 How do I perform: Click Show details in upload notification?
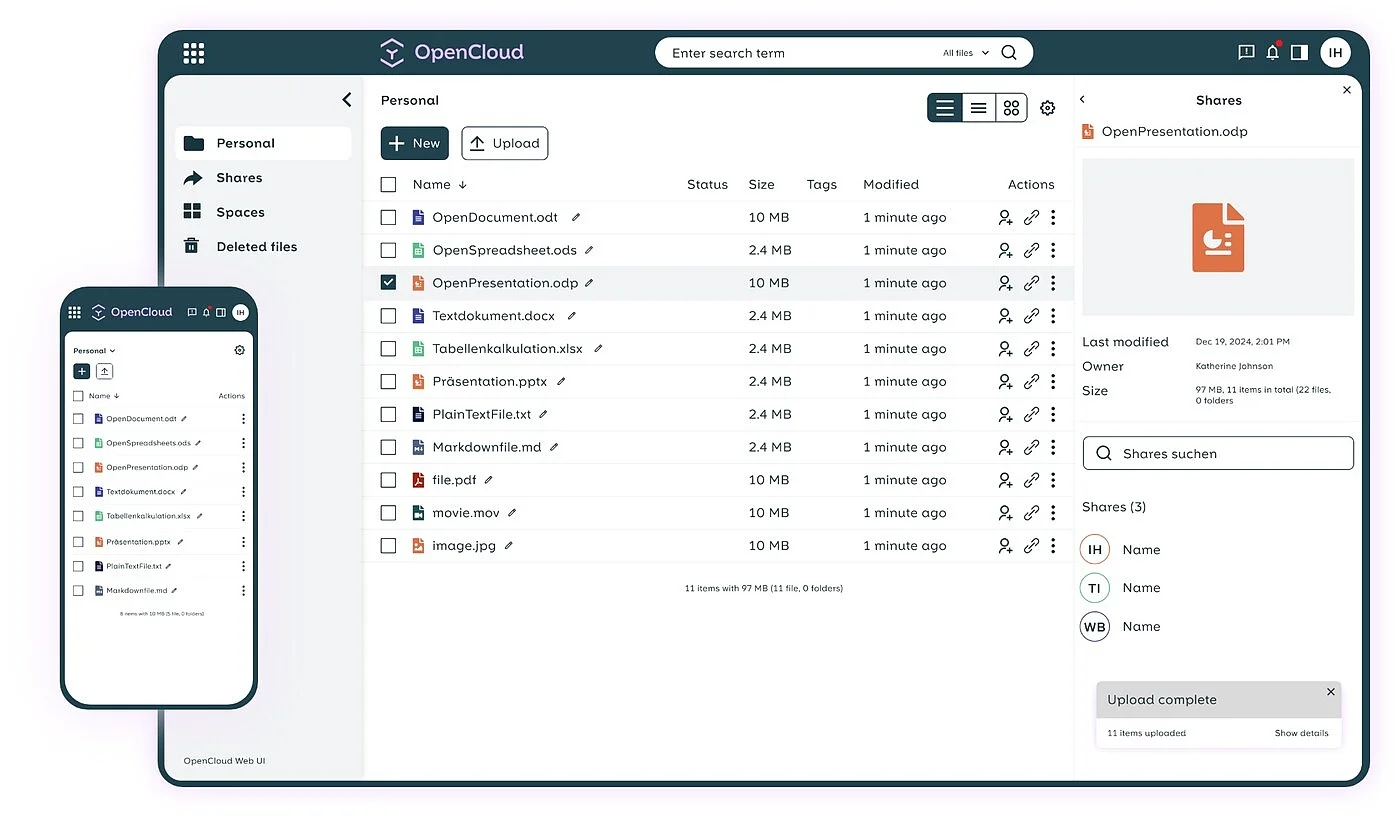click(1301, 733)
